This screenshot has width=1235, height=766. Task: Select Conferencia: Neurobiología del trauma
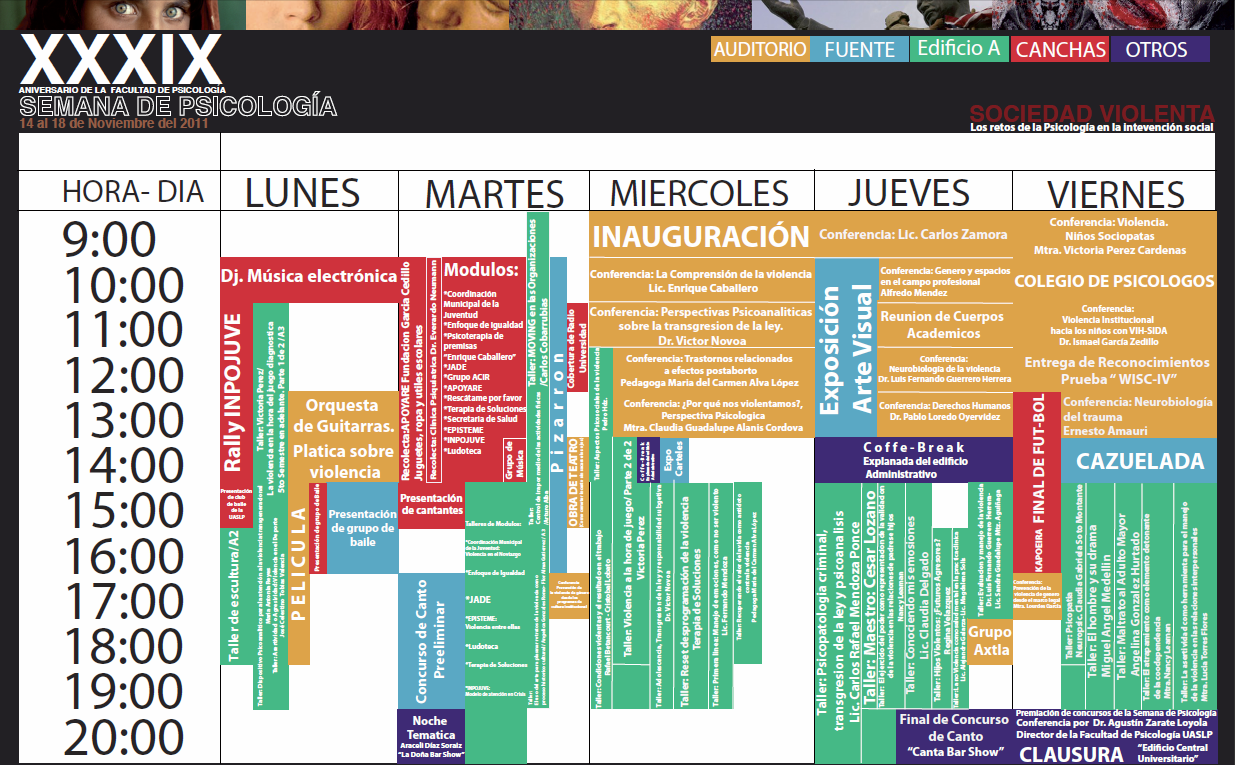[1139, 416]
